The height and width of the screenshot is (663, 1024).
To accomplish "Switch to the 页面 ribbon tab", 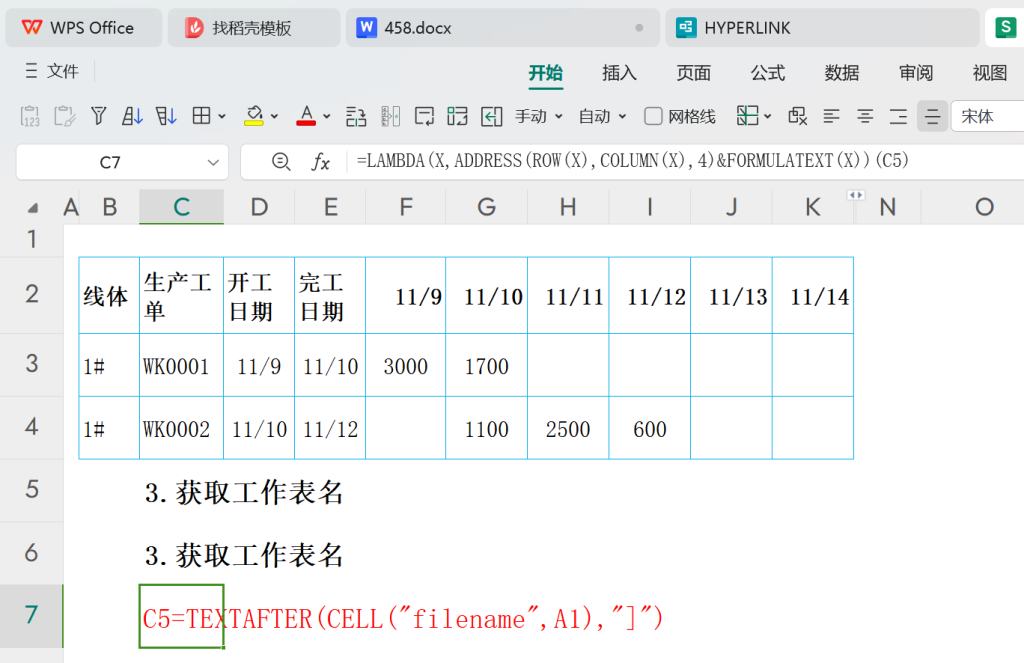I will coord(693,73).
